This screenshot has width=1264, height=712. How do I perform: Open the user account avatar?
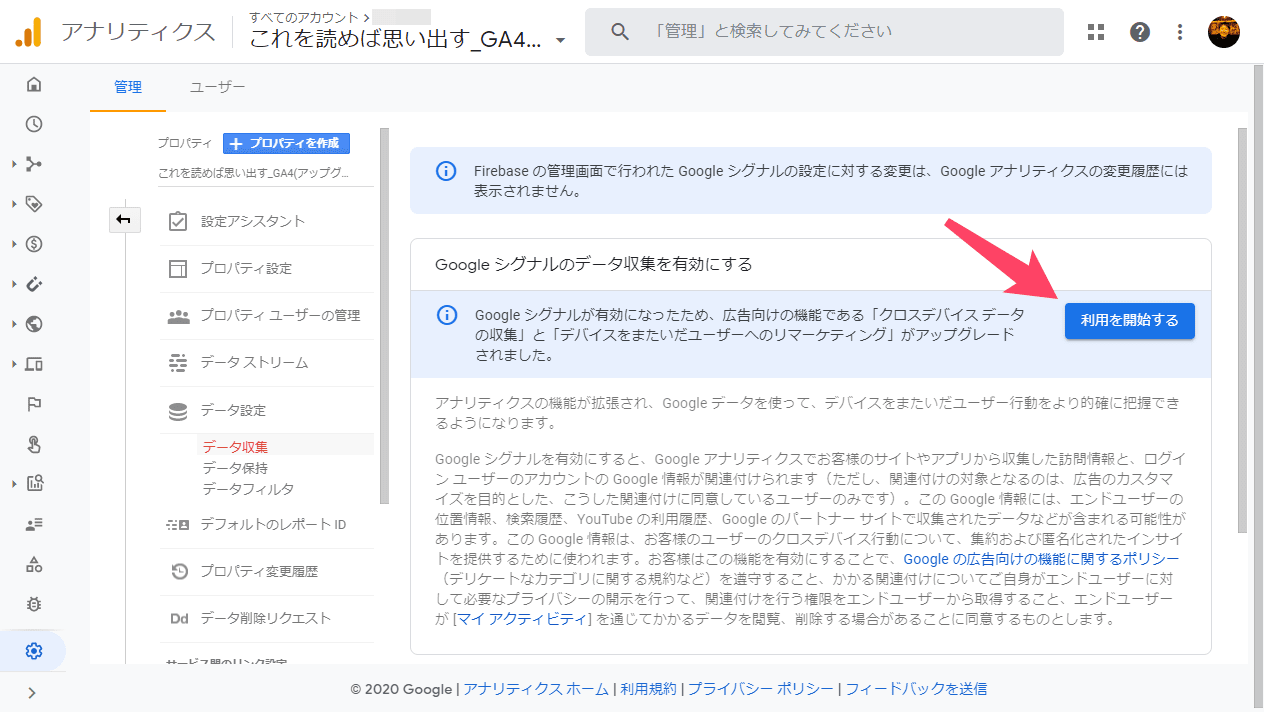(1224, 32)
